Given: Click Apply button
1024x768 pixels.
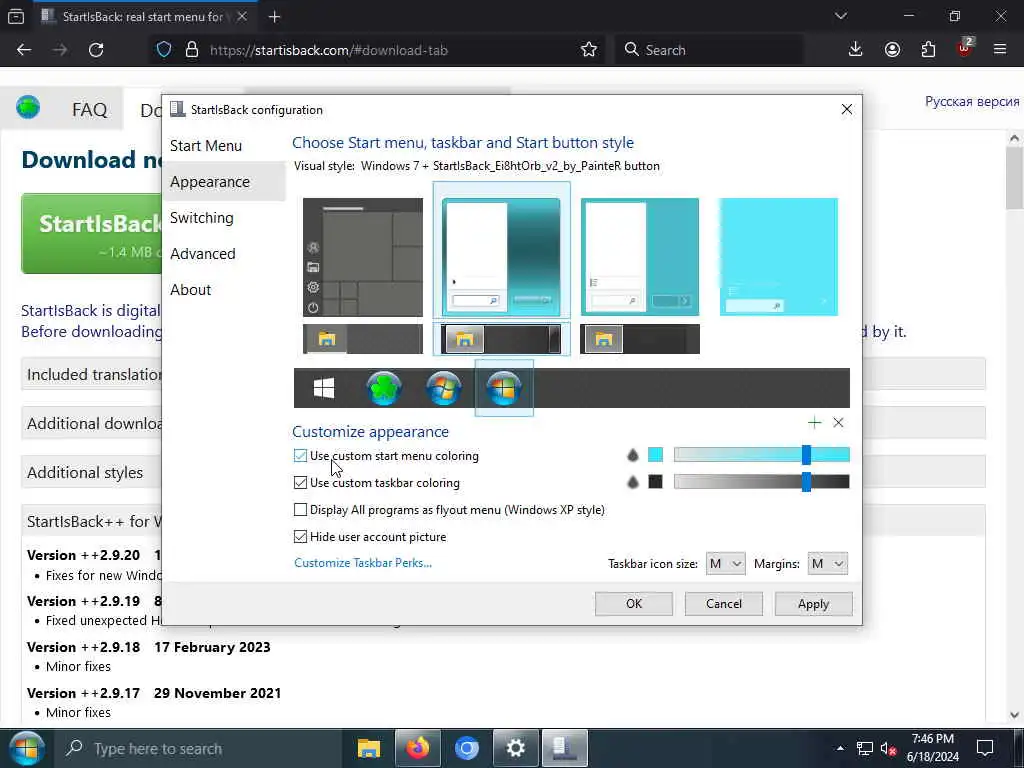Looking at the screenshot, I should [813, 603].
